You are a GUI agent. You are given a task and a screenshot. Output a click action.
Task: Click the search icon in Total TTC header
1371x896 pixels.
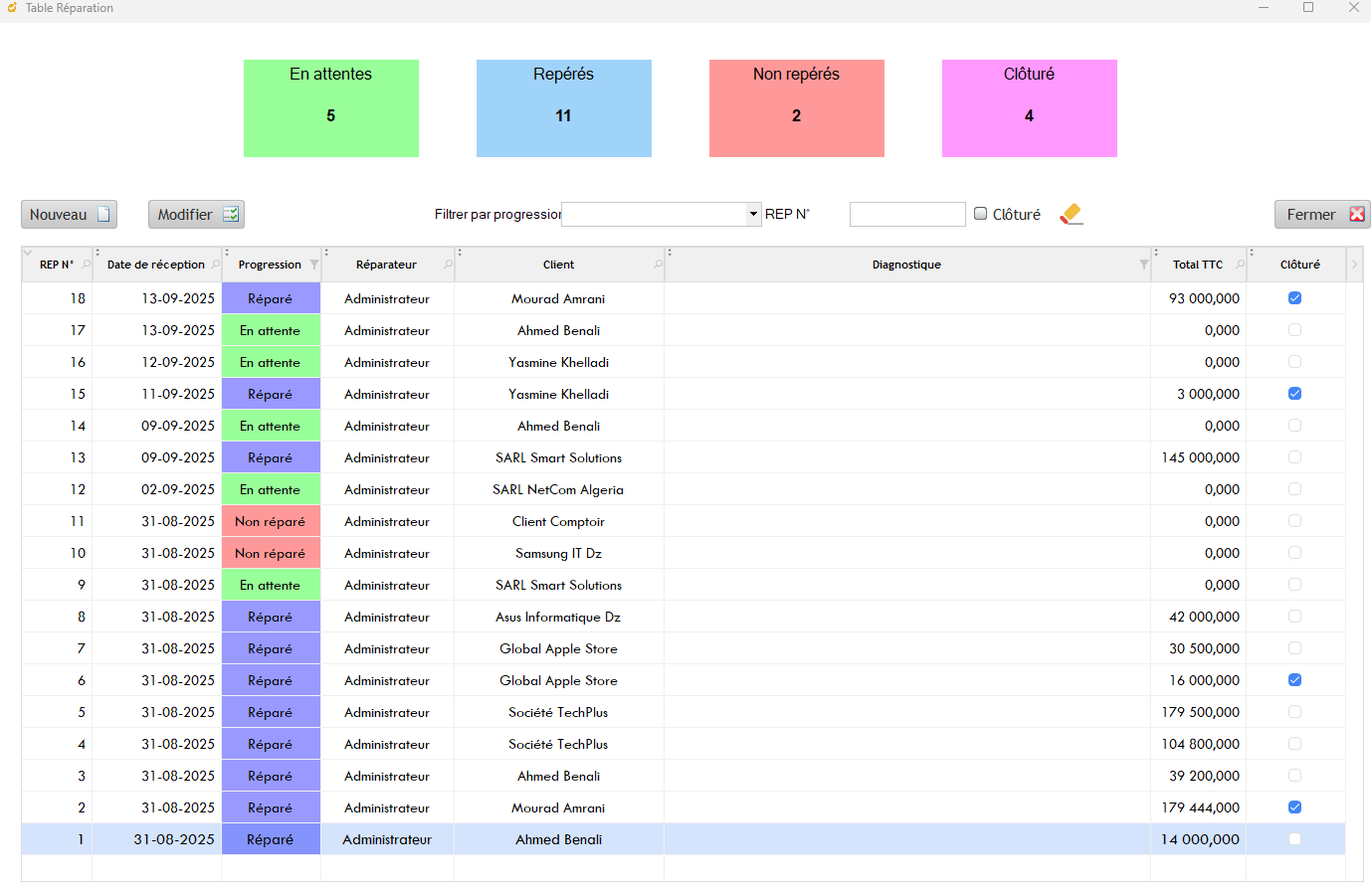[1240, 265]
